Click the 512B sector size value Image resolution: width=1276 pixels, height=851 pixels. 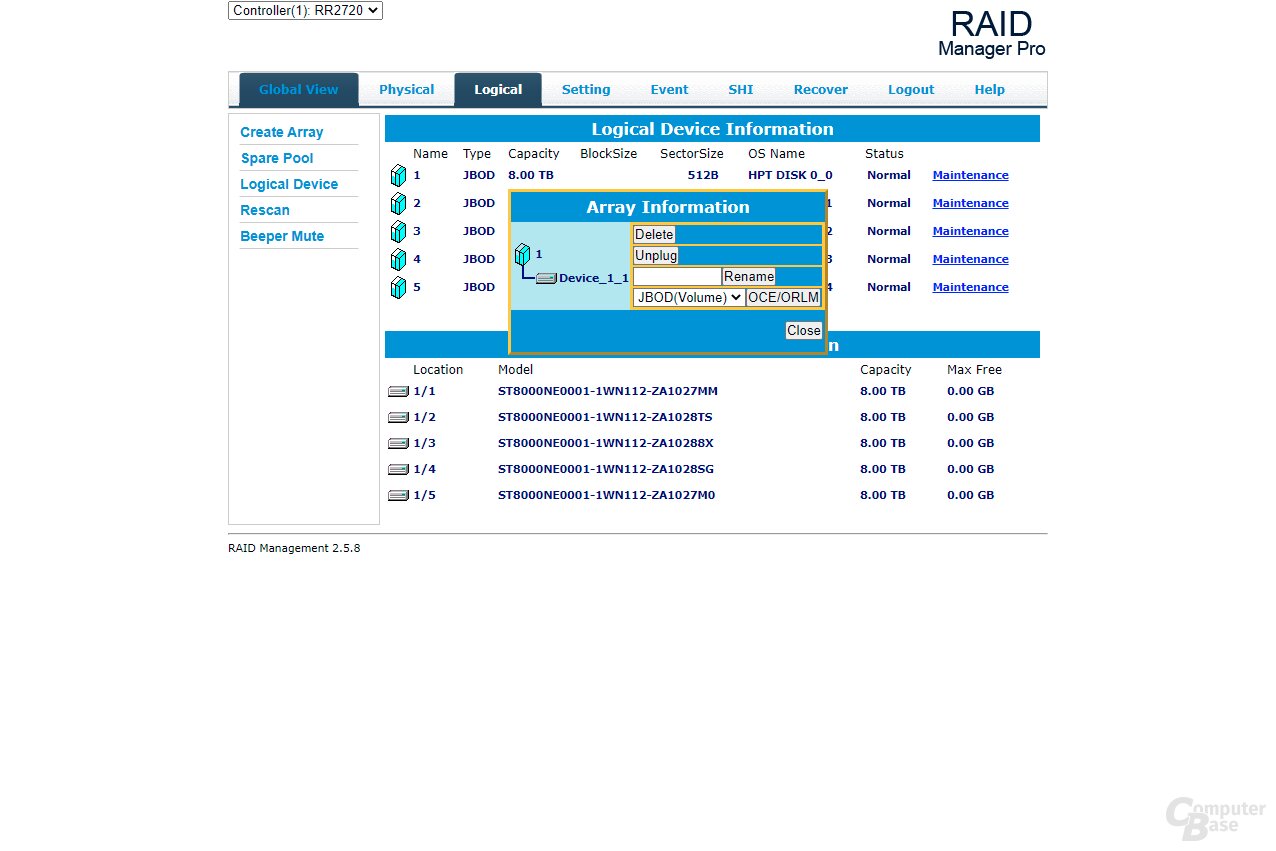703,175
